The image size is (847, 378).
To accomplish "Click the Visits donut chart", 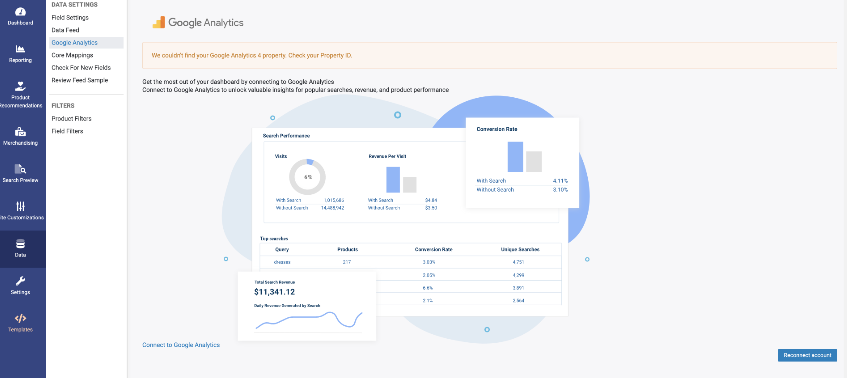I will tap(307, 177).
